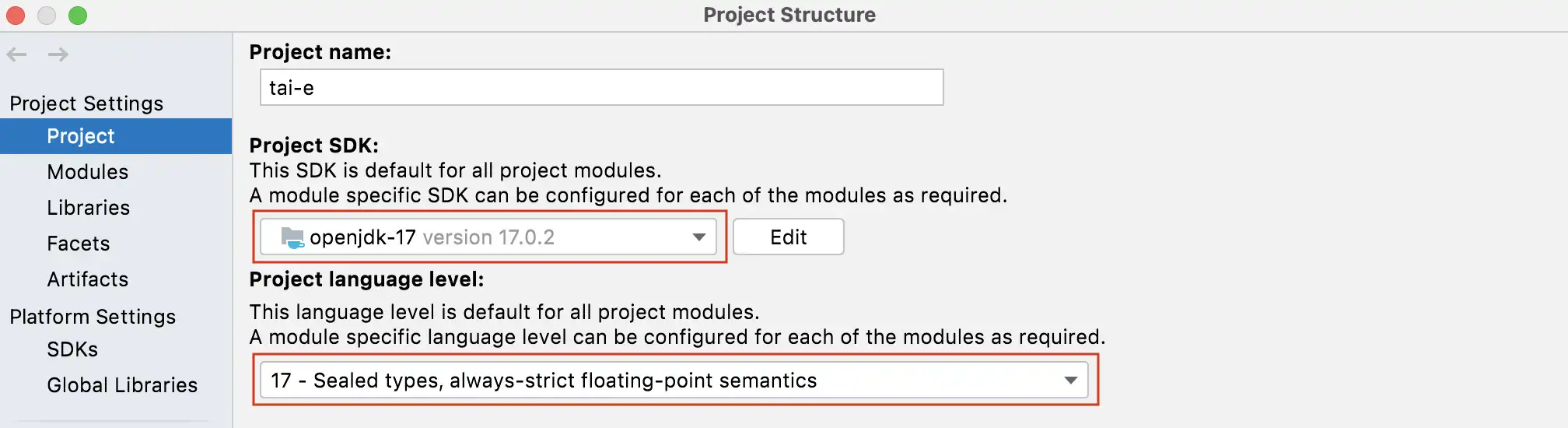
Task: Click the Project Structure window title
Action: pos(789,15)
